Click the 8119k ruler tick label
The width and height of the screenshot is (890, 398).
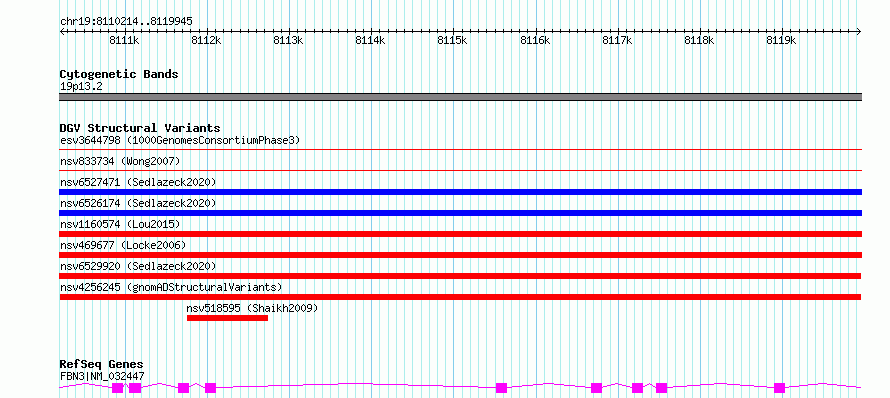click(782, 40)
